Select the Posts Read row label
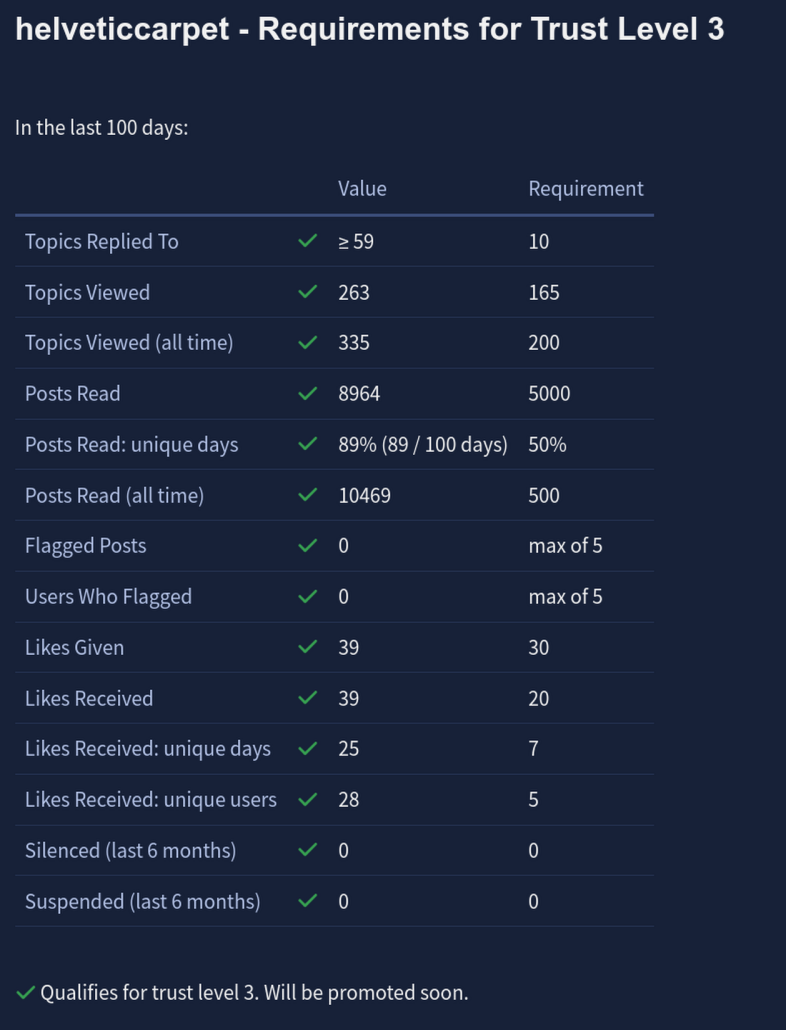Viewport: 786px width, 1030px height. [72, 393]
